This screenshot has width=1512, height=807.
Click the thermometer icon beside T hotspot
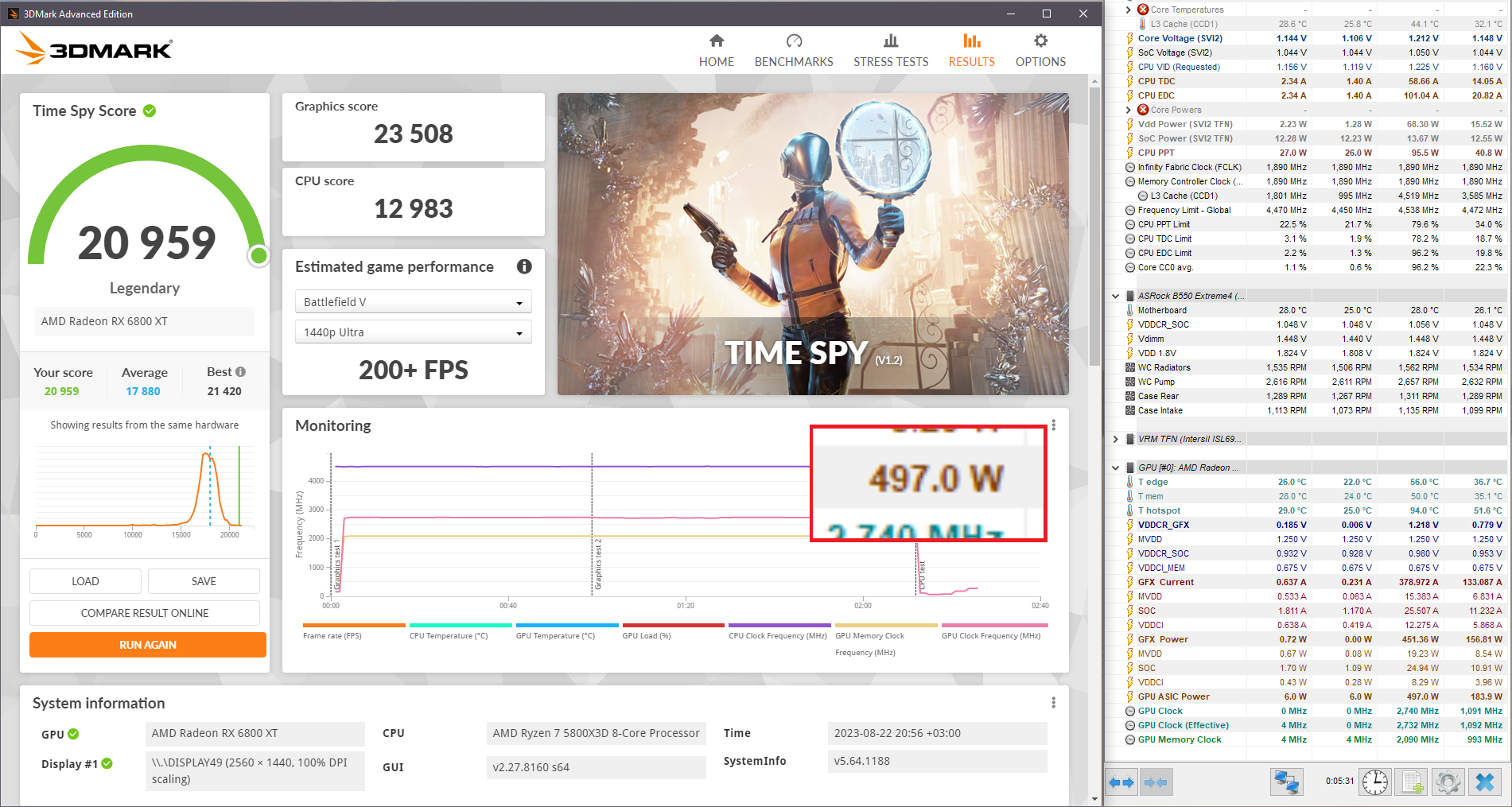1129,510
